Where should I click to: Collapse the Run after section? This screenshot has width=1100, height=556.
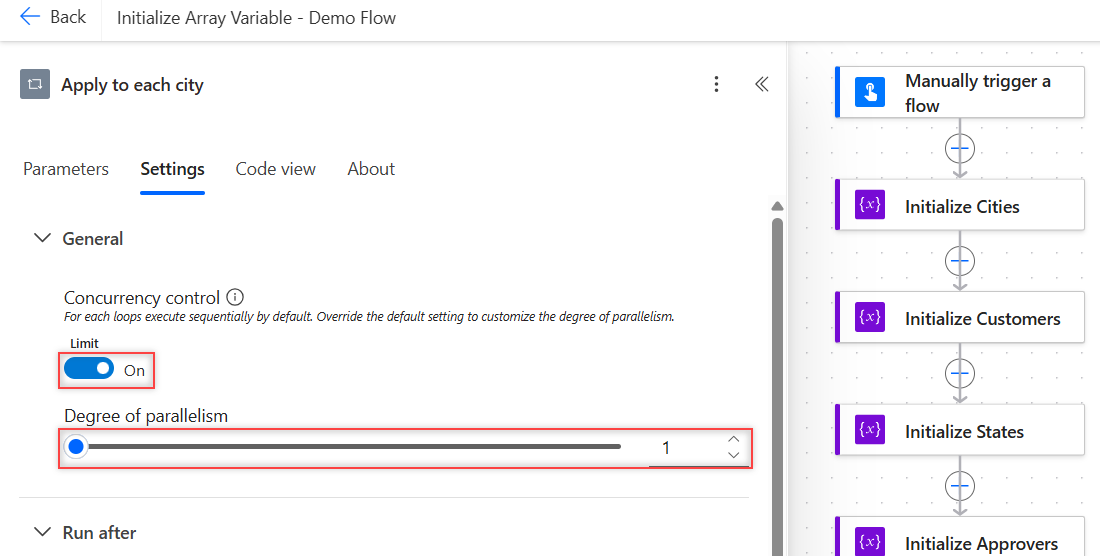(x=43, y=532)
